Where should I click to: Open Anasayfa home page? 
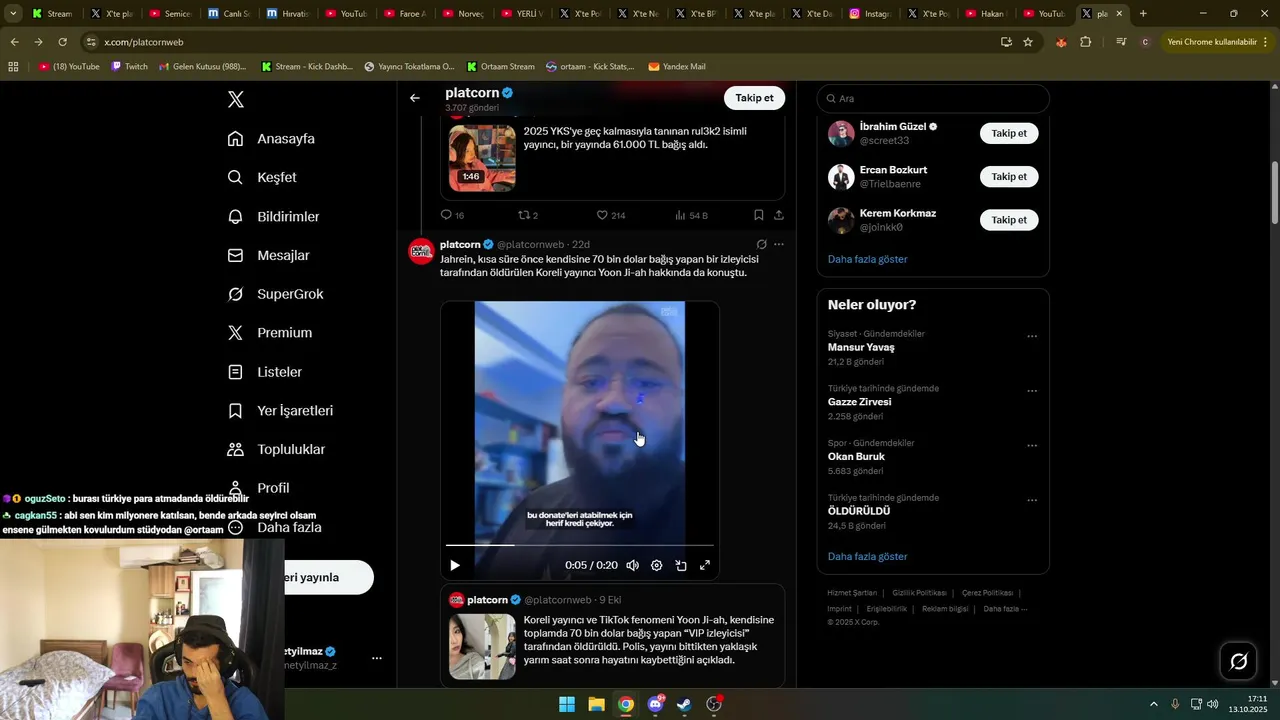[271, 139]
